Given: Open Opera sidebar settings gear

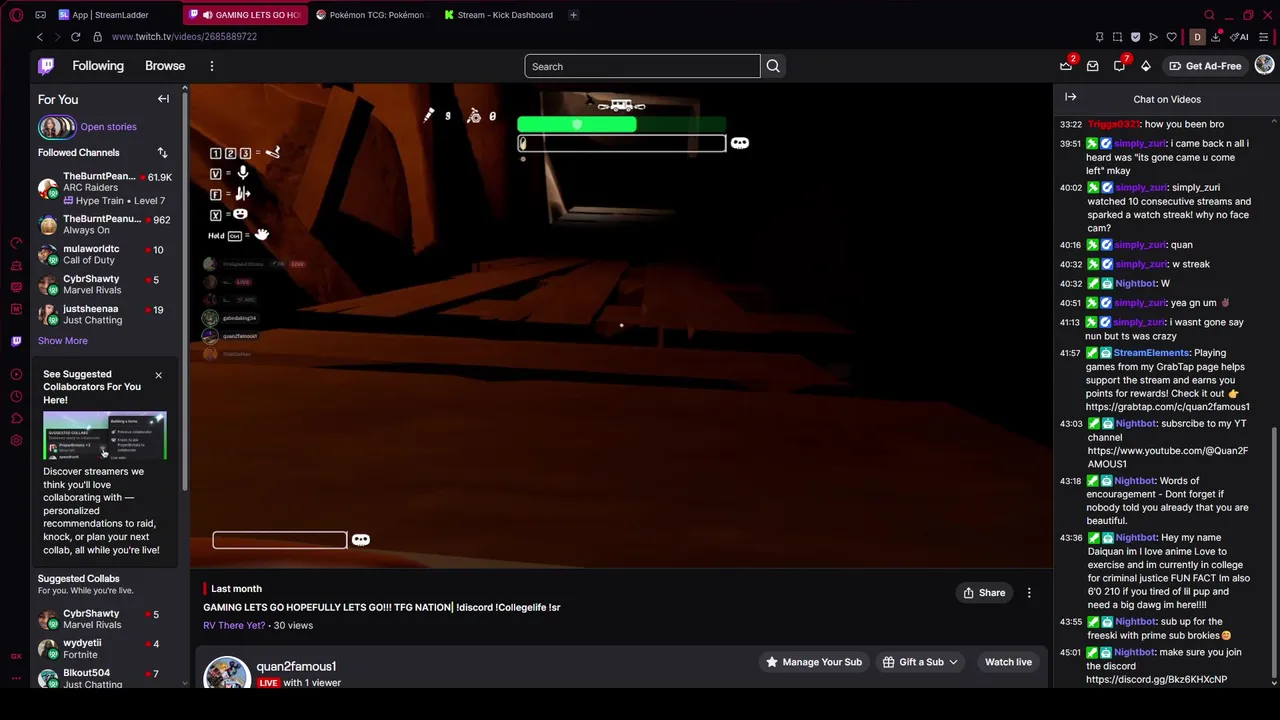Looking at the screenshot, I should pyautogui.click(x=16, y=441).
